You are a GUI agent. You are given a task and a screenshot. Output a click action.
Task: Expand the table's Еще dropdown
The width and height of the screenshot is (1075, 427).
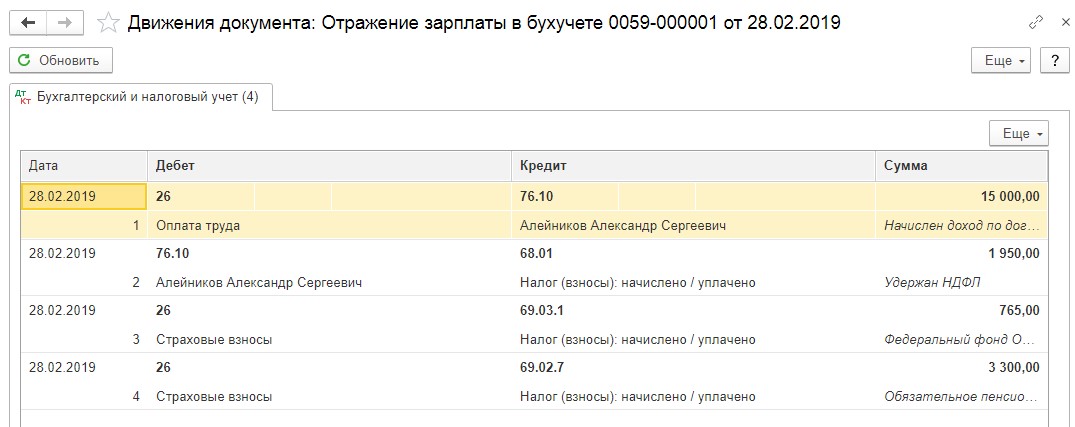pos(1018,134)
